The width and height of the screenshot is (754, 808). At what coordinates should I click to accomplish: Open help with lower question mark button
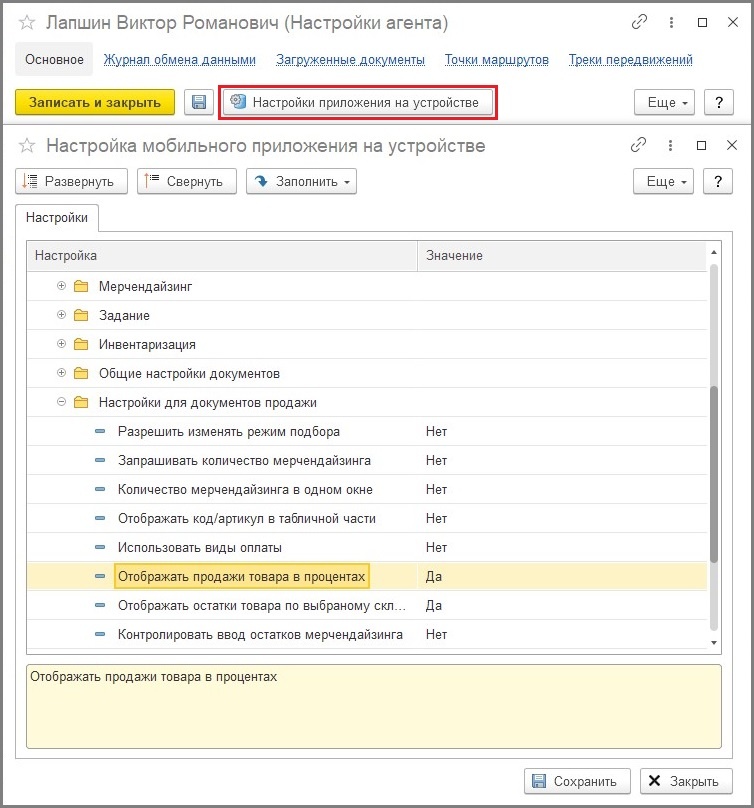click(718, 181)
